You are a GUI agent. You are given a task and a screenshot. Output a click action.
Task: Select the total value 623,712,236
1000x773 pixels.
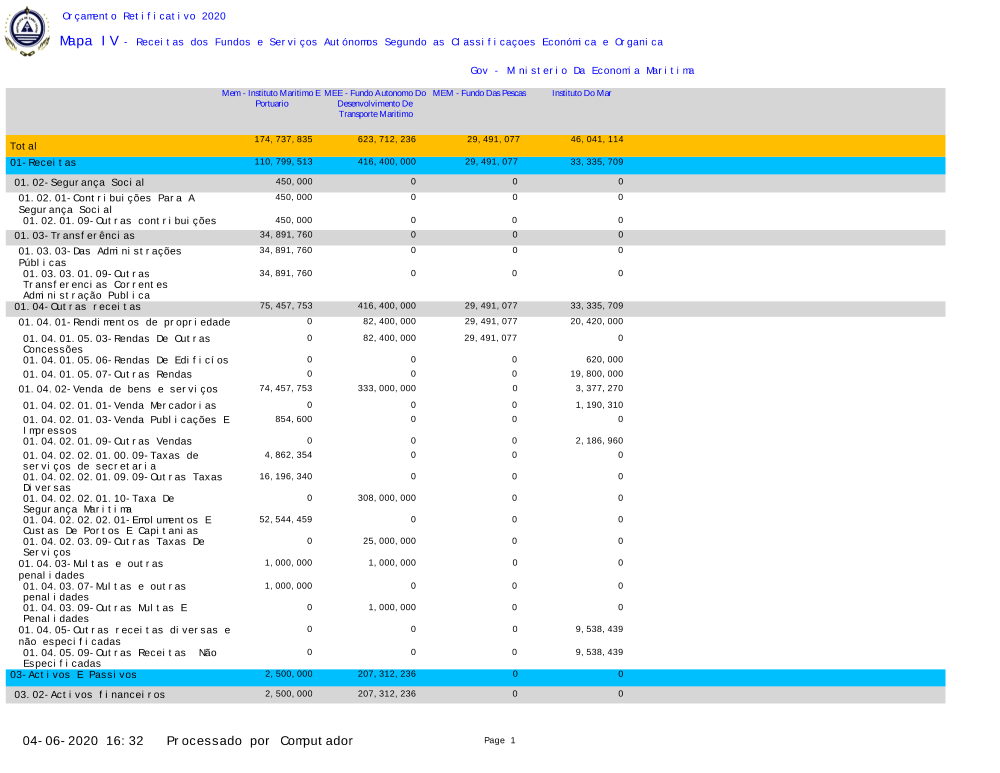[x=386, y=139]
